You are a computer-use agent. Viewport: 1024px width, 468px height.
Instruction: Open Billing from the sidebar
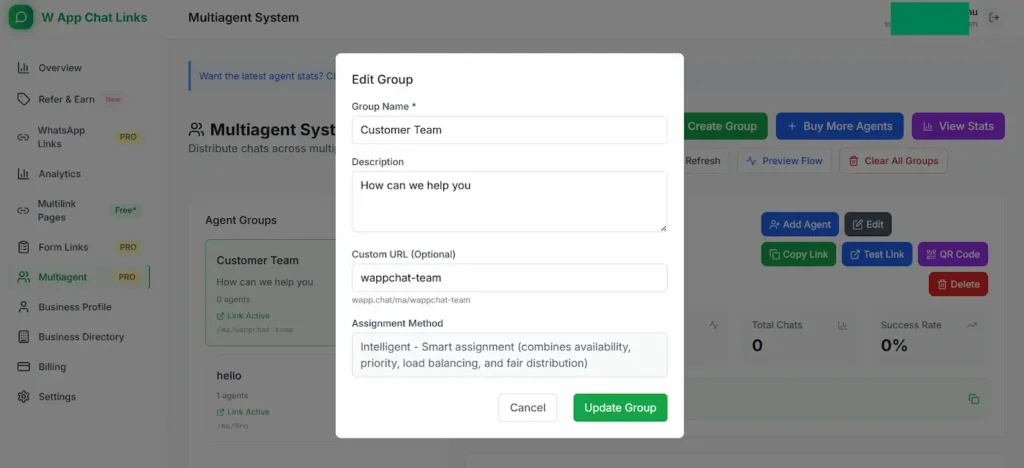click(x=52, y=367)
